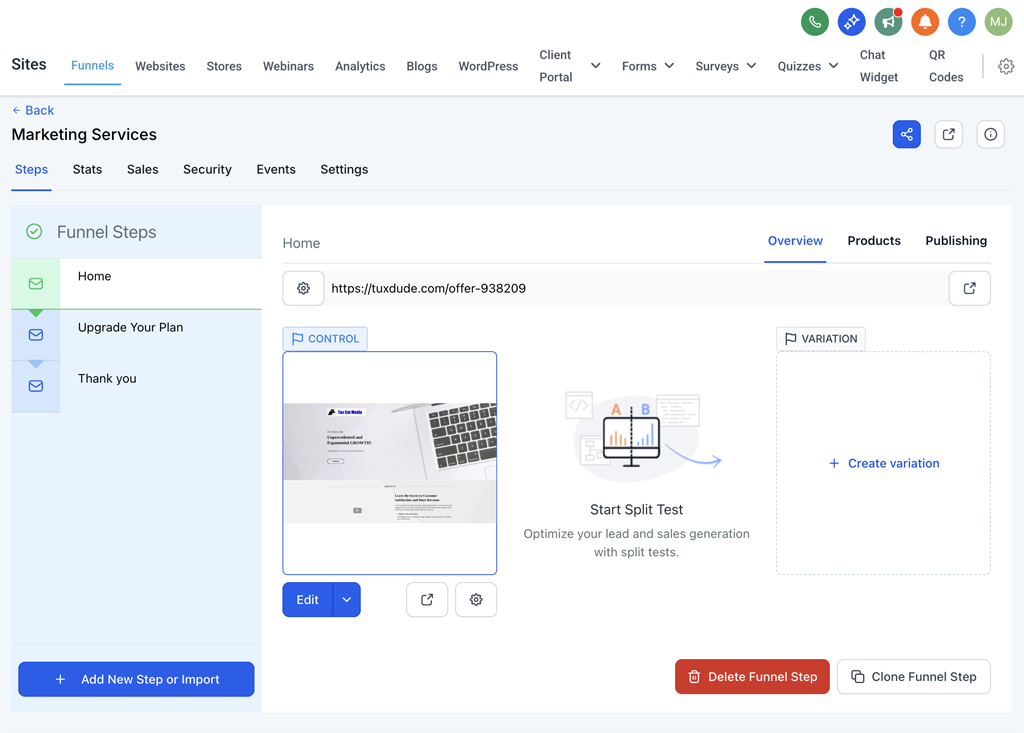Open the Edit button's dropdown arrow
The image size is (1024, 733).
(347, 599)
